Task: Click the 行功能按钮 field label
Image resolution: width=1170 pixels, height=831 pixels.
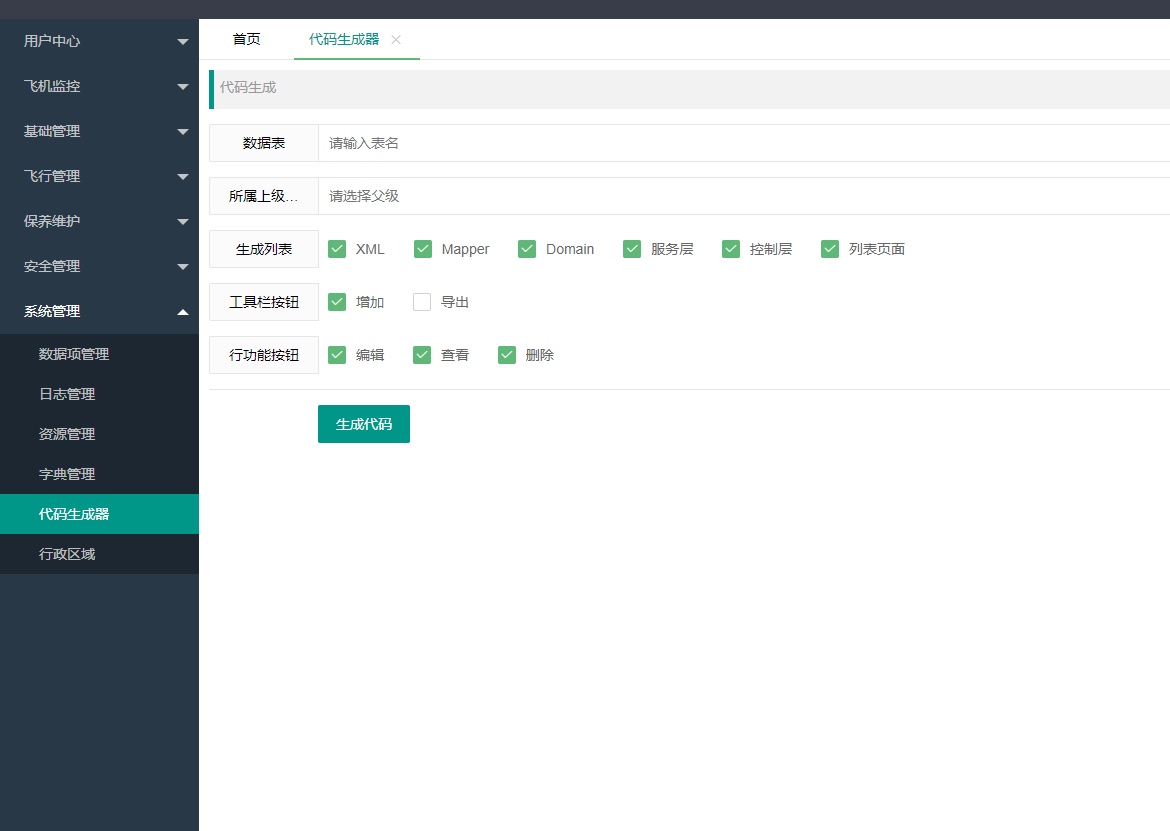Action: [264, 355]
